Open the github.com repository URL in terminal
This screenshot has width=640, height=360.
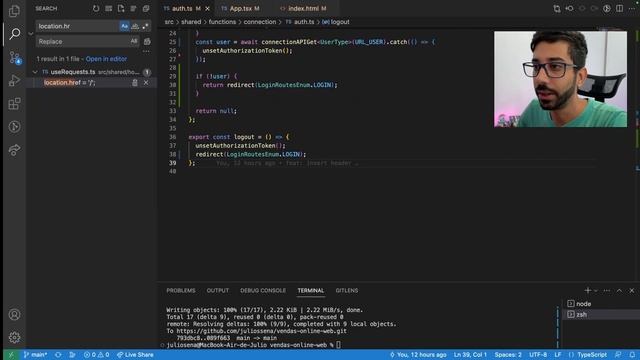[x=262, y=331]
